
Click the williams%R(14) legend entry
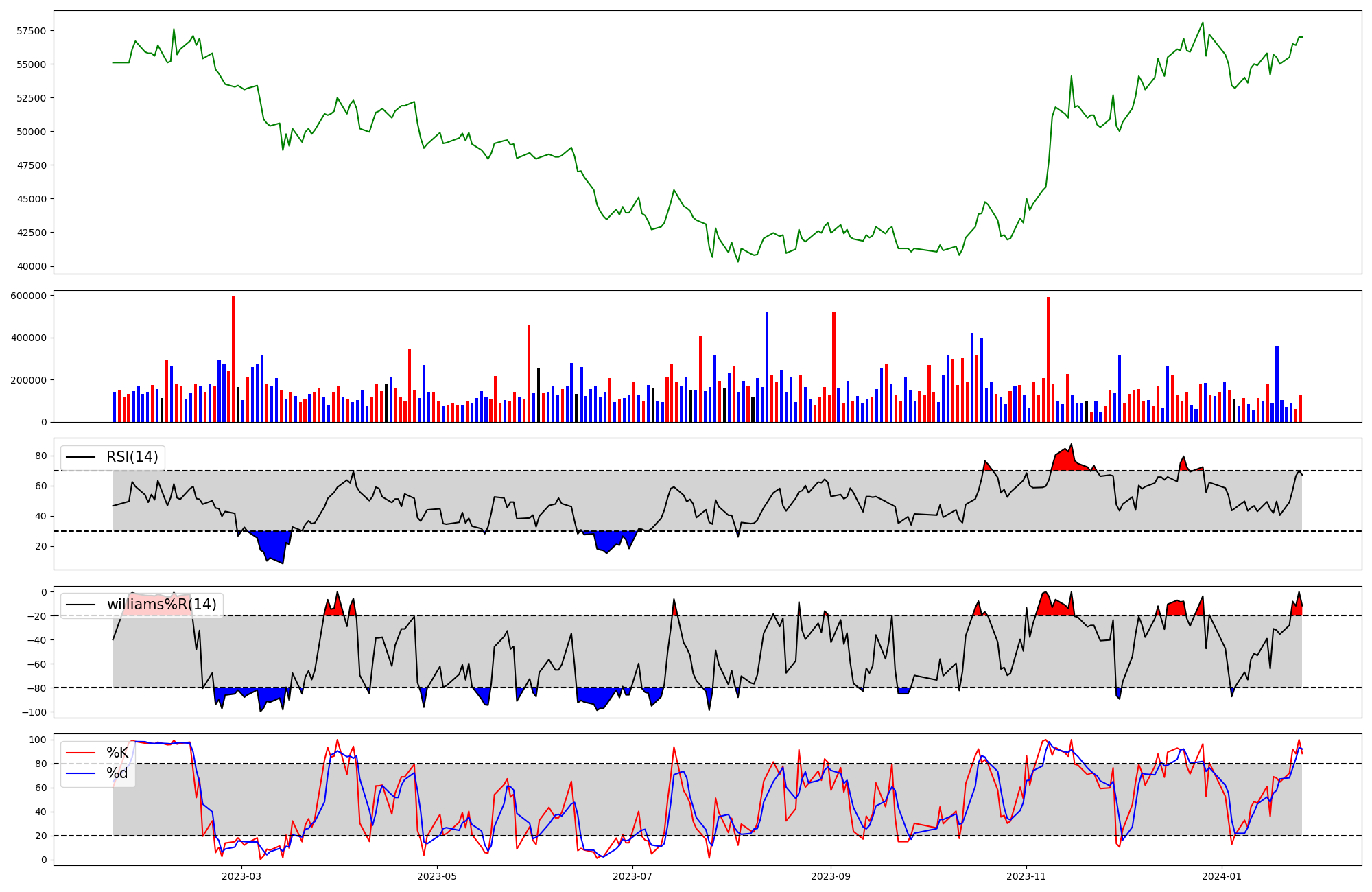click(161, 605)
